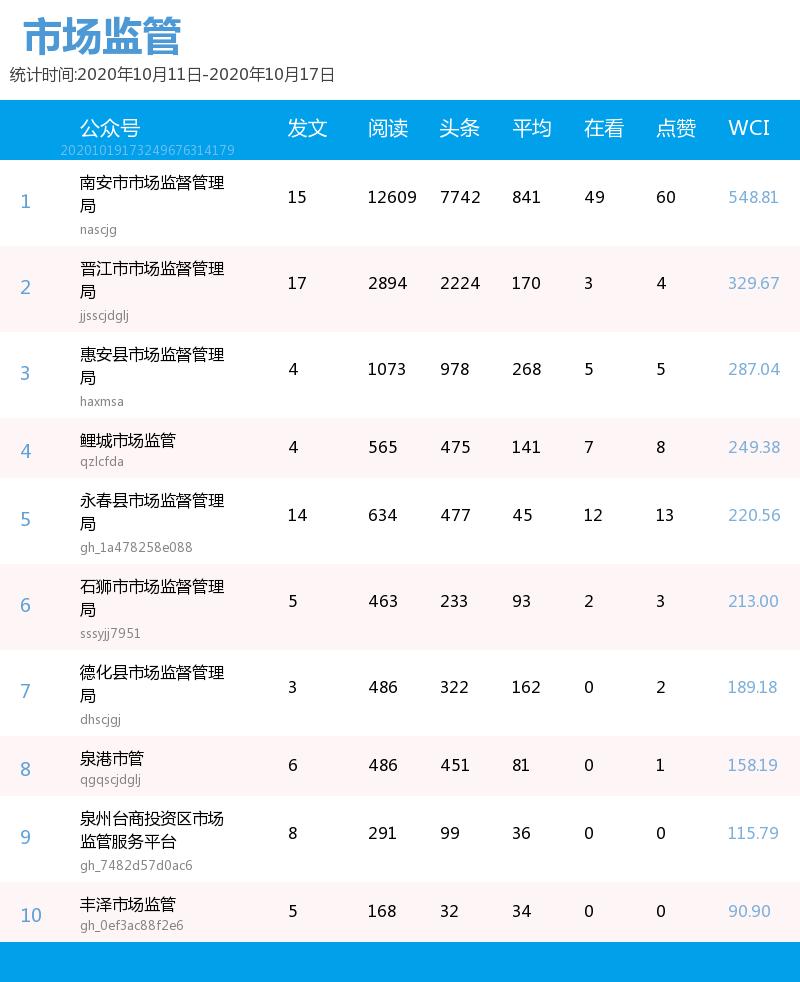Viewport: 800px width, 982px height.
Task: Select the 晋江市市场监督管理局 account name
Action: [152, 279]
